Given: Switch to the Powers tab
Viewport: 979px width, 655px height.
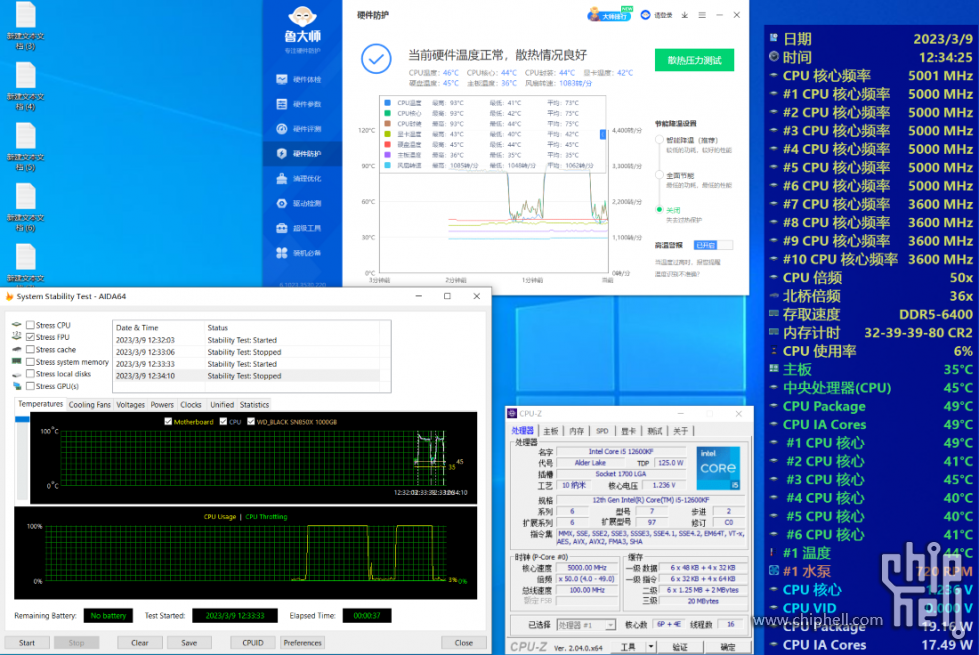Looking at the screenshot, I should coord(162,405).
